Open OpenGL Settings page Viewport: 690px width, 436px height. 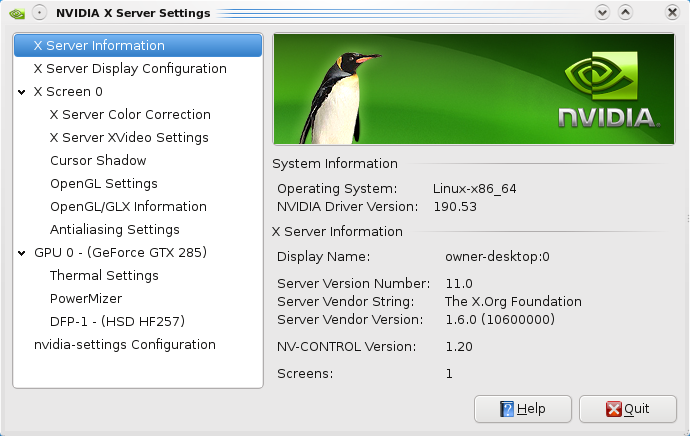pyautogui.click(x=104, y=184)
